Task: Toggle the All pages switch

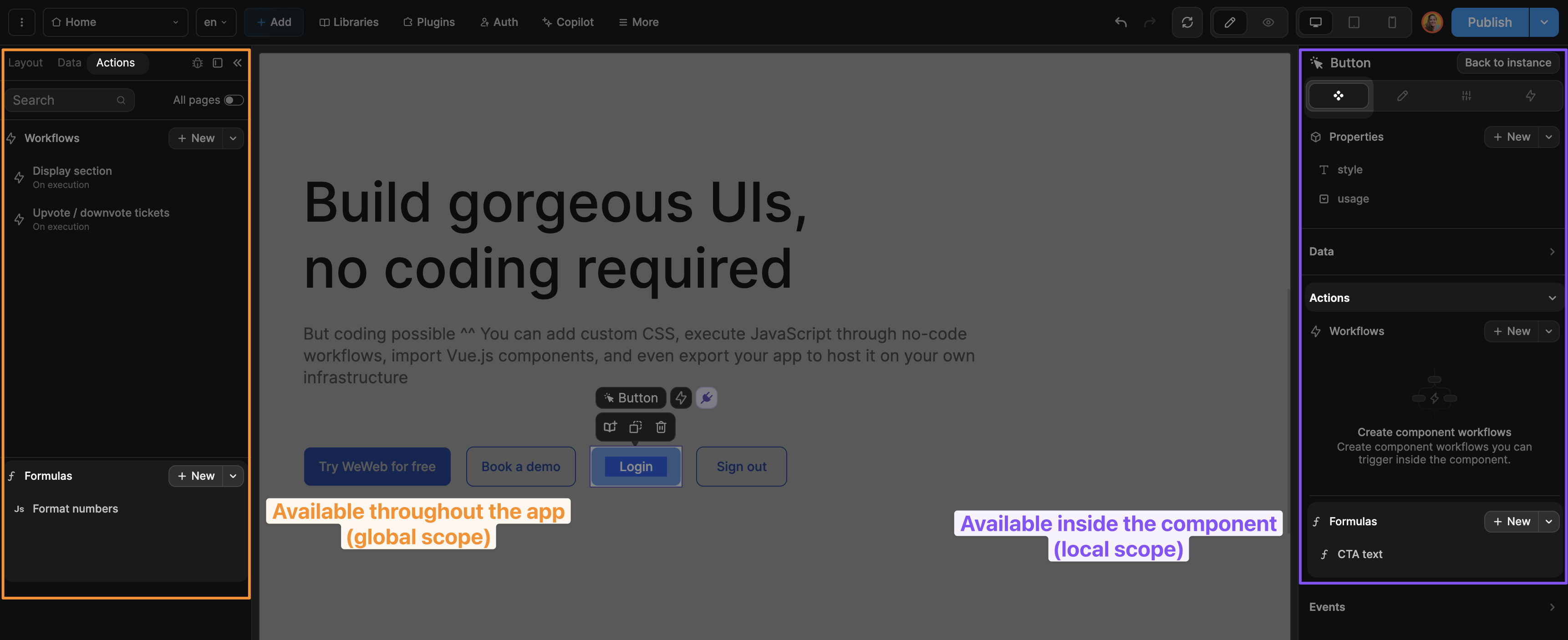Action: (233, 100)
